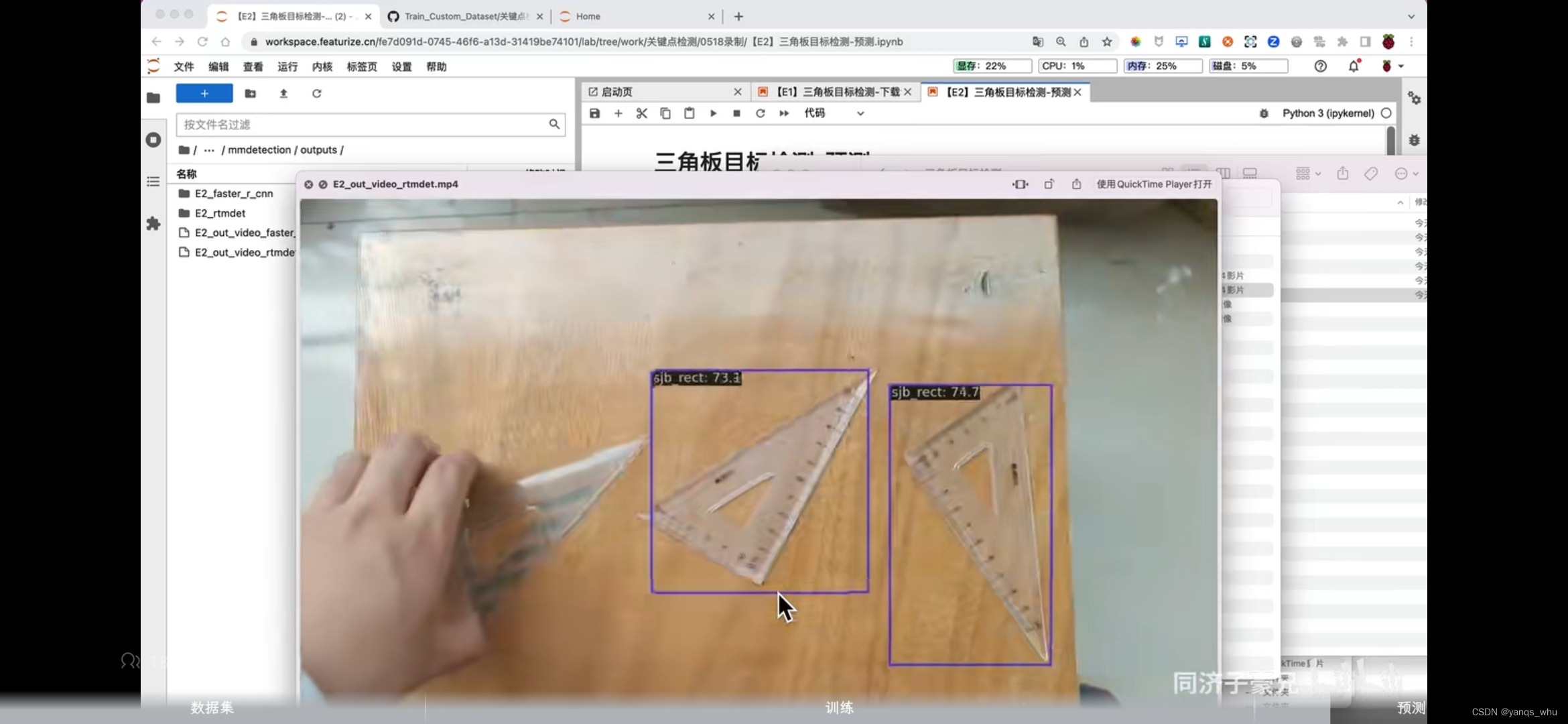Rotate the Quick Look preview
This screenshot has width=1568, height=724.
[1049, 184]
